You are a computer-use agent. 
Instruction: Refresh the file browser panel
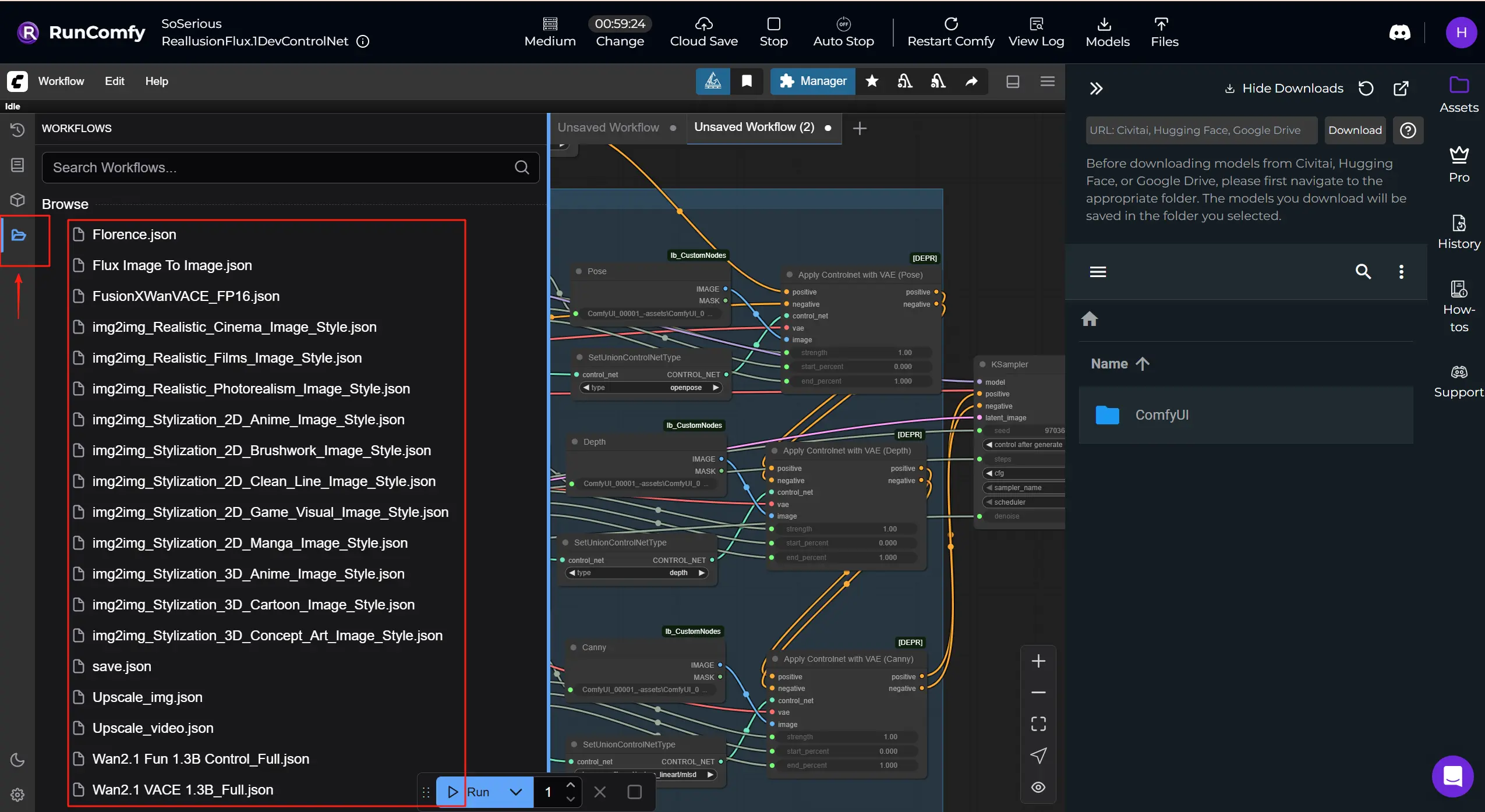point(1366,88)
